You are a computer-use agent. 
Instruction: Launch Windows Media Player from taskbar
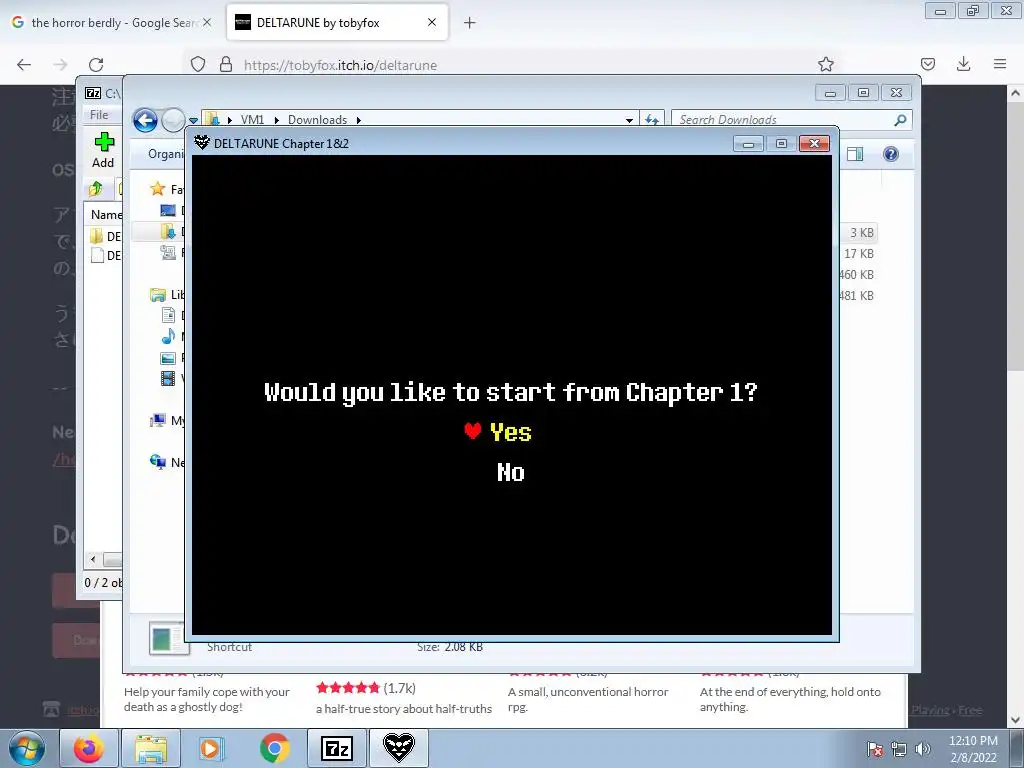click(210, 748)
